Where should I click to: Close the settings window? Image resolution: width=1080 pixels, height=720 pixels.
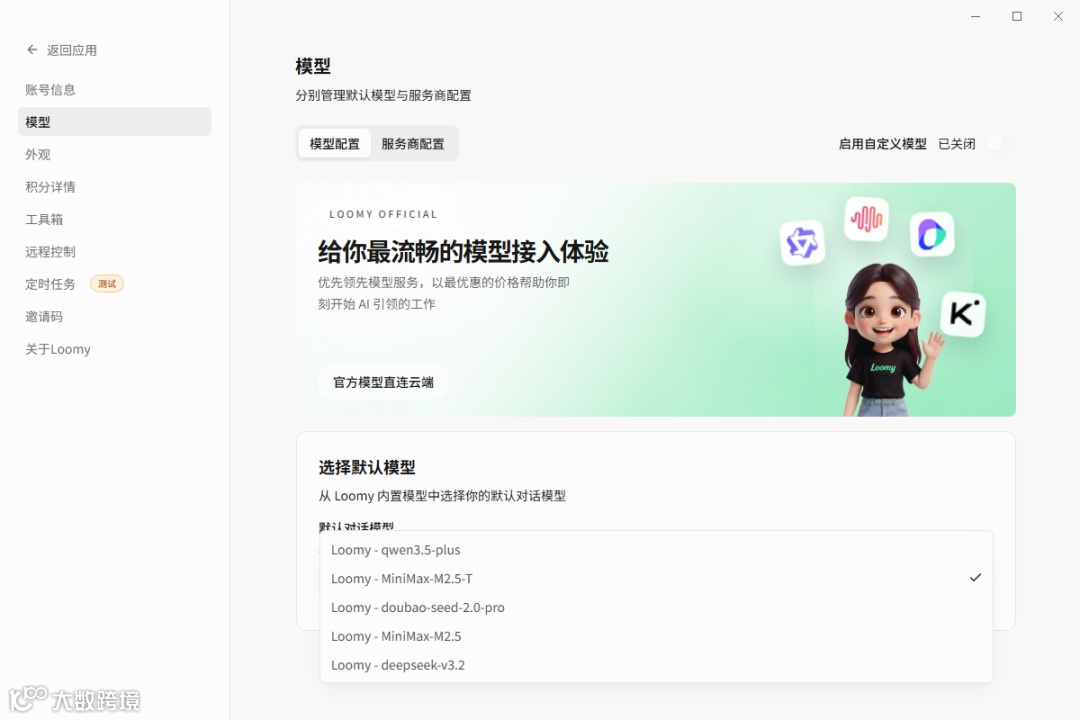tap(1058, 17)
